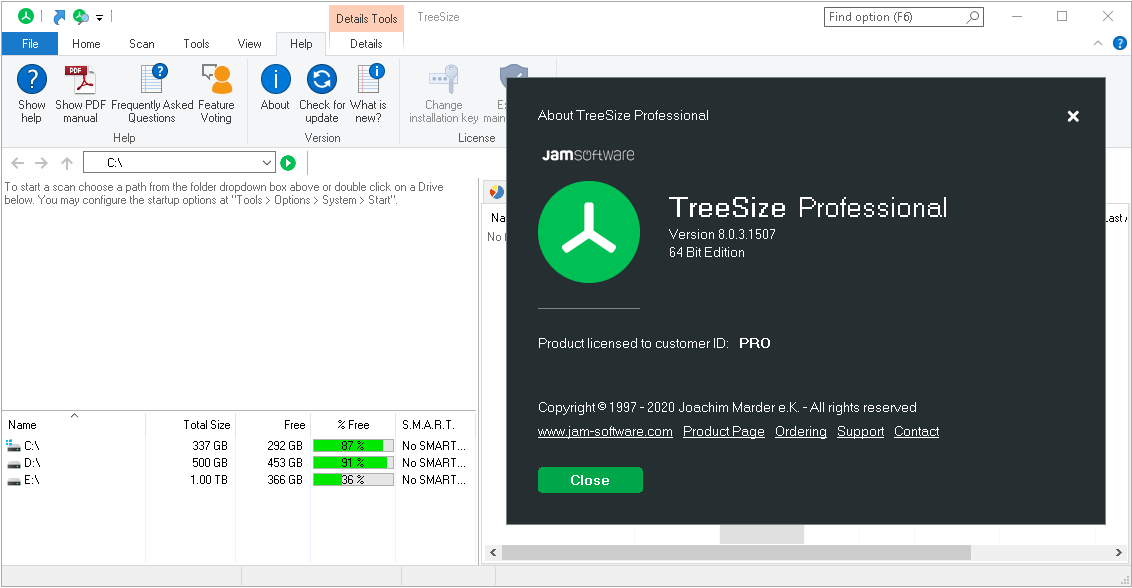1132x588 pixels.
Task: Click the TreeSize logo in the title bar
Action: click(26, 16)
